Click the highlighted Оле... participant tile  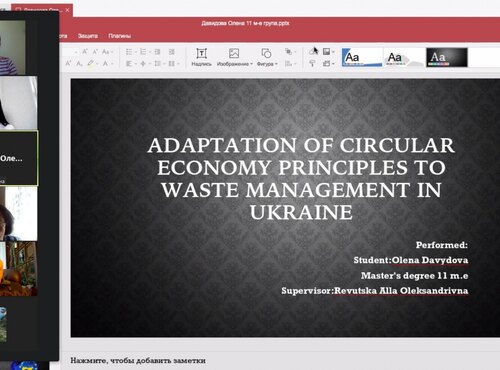pos(19,158)
